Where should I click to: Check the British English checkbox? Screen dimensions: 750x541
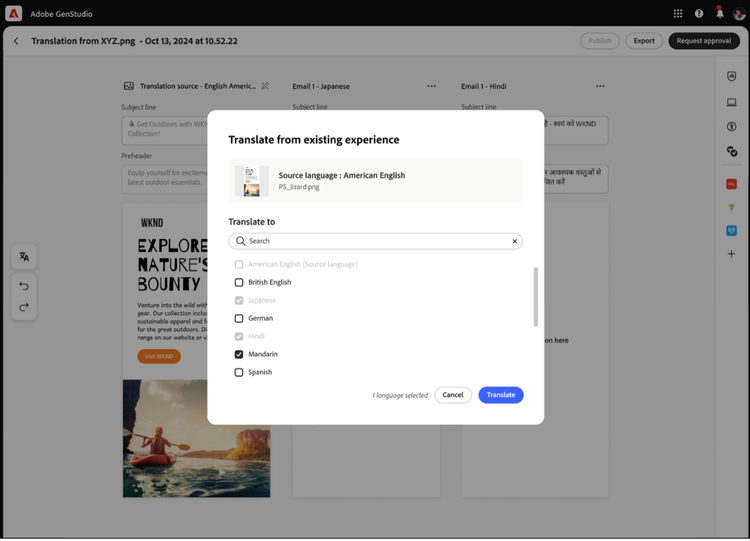[239, 283]
